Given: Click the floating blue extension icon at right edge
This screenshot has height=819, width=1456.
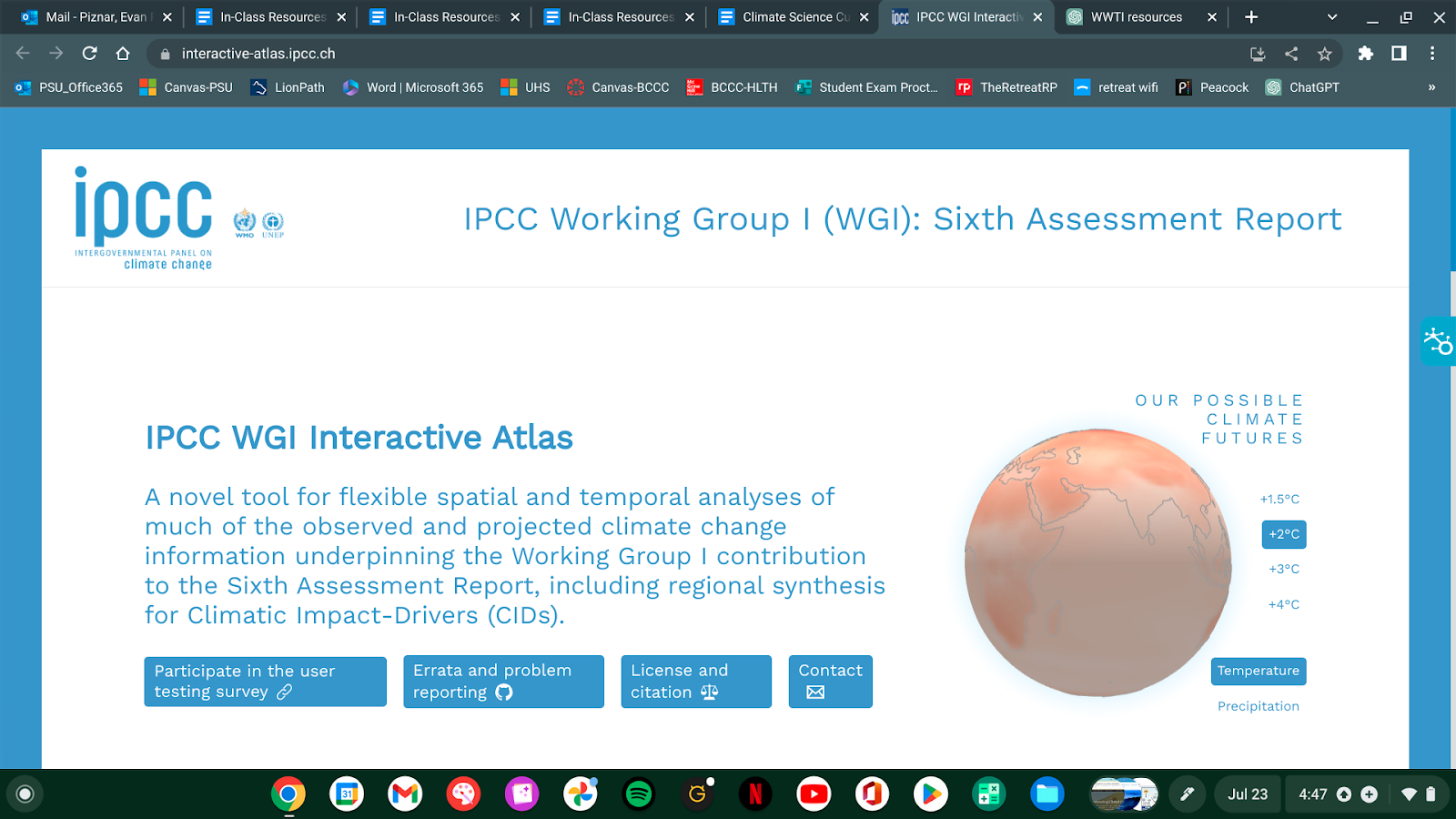Looking at the screenshot, I should pos(1439,341).
